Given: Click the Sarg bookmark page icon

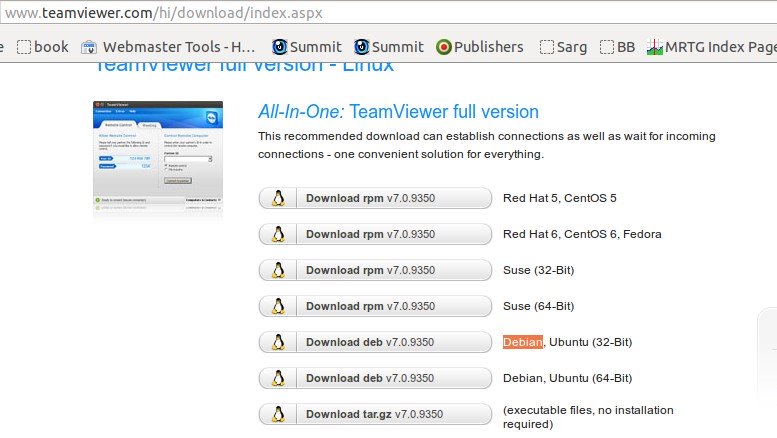Looking at the screenshot, I should (x=547, y=47).
